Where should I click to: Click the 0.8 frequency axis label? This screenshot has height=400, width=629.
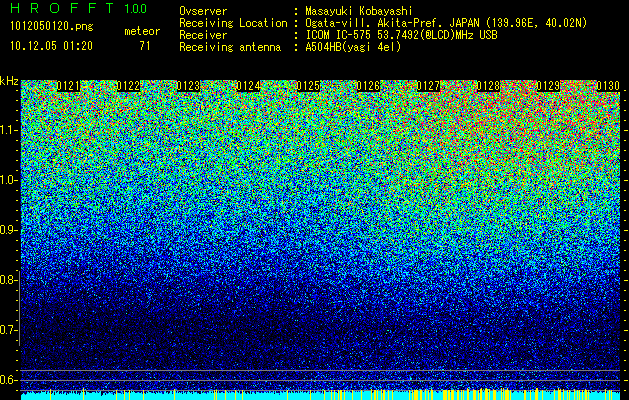click(x=8, y=280)
